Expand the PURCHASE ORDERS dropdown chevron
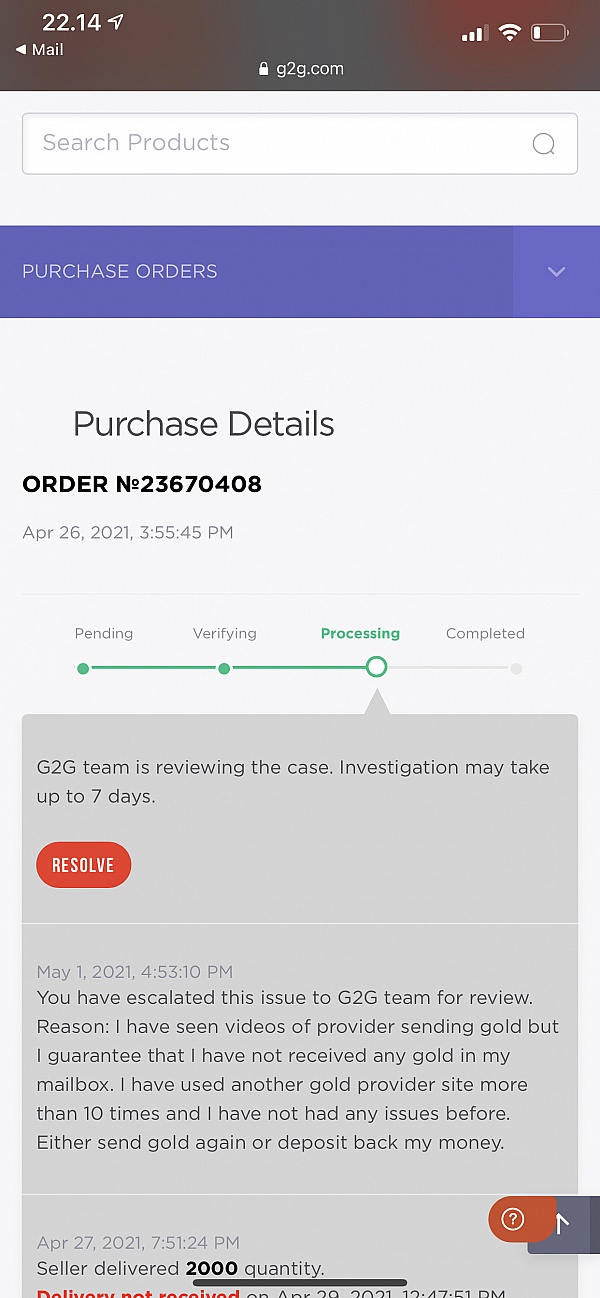The image size is (600, 1298). coord(556,271)
